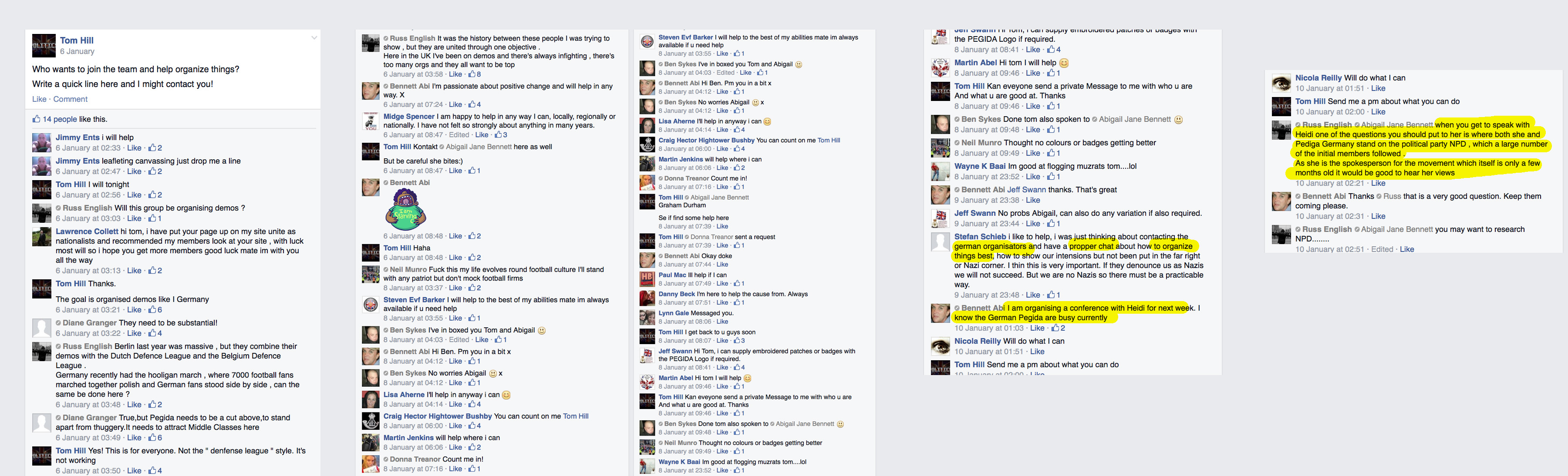Click the '6 January' timestamp of the post
This screenshot has height=476, width=1568.
pos(78,52)
